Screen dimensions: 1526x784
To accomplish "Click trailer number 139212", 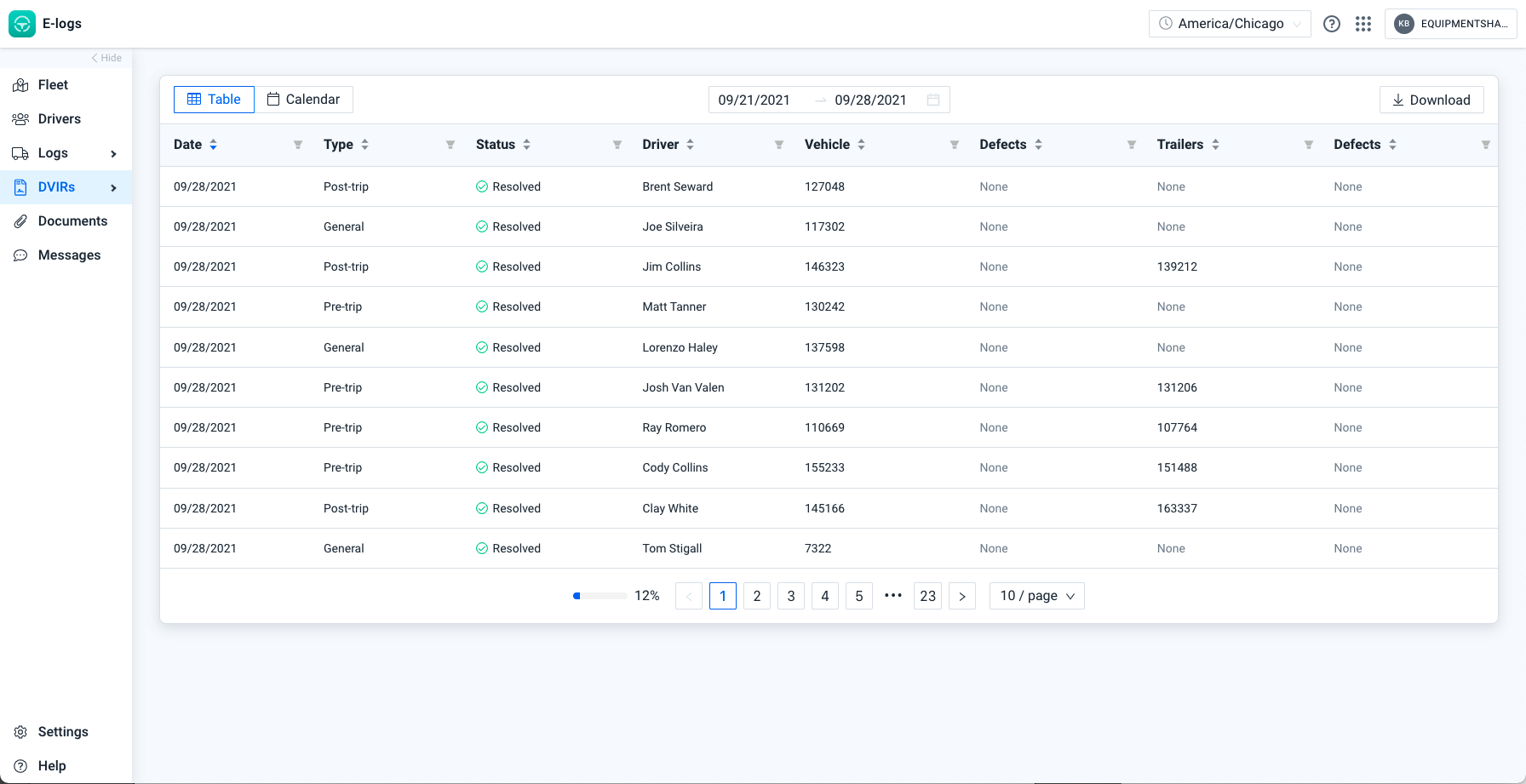I will (1177, 266).
